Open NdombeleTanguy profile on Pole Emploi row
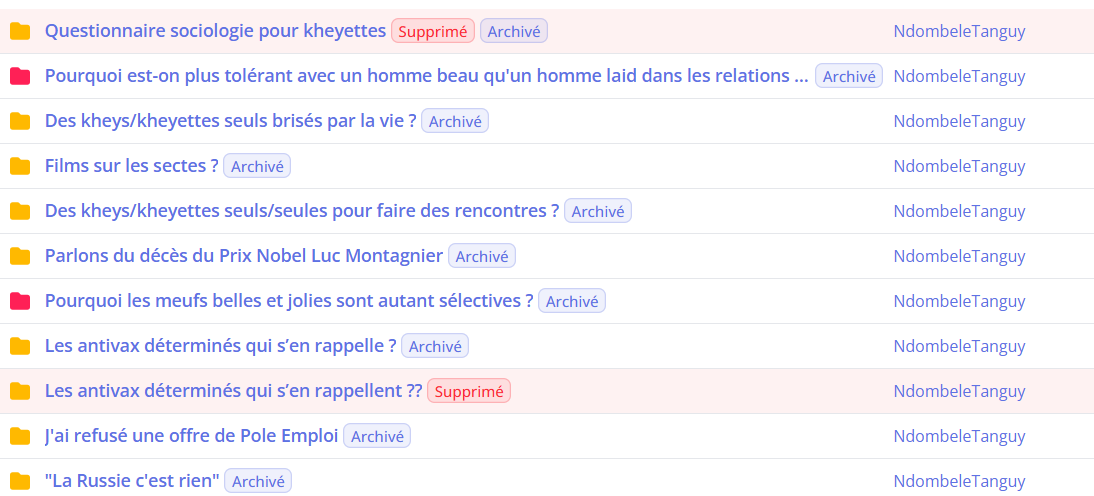 point(959,437)
